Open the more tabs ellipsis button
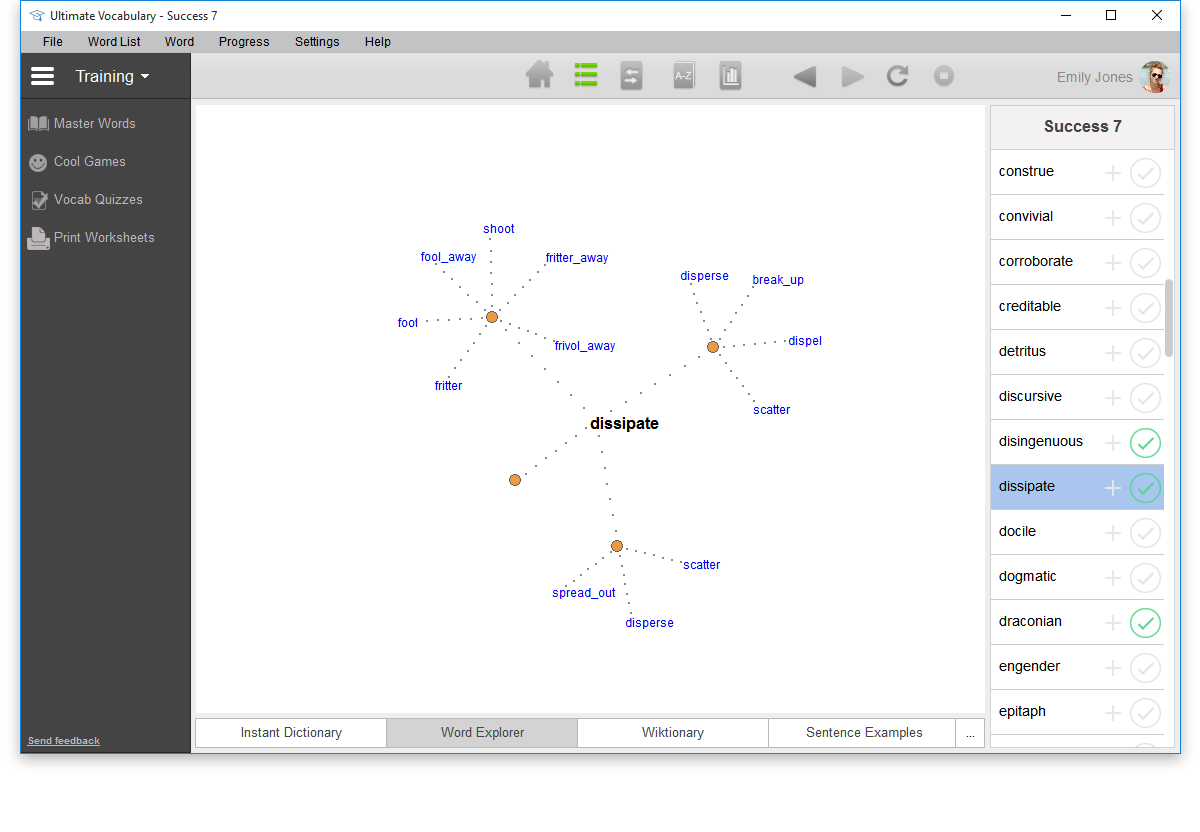Viewport: 1200px width, 832px height. coord(970,733)
